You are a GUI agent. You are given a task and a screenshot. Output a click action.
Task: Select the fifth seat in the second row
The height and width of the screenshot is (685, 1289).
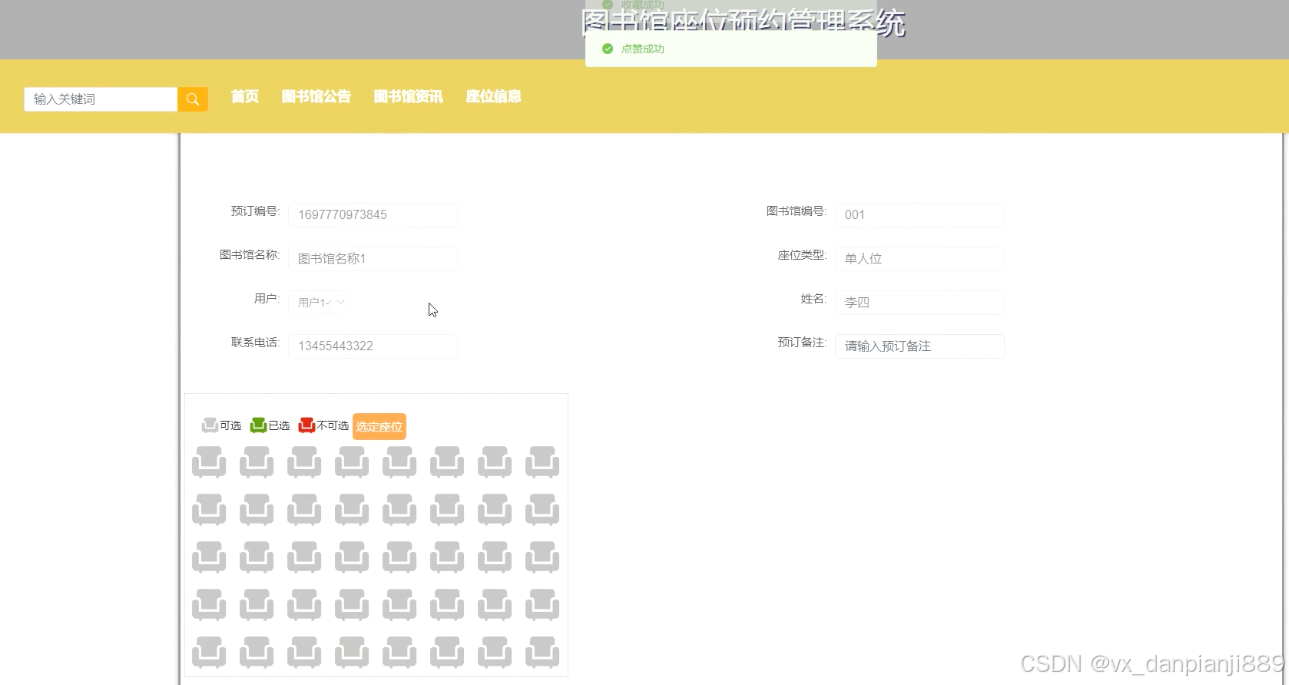(400, 509)
